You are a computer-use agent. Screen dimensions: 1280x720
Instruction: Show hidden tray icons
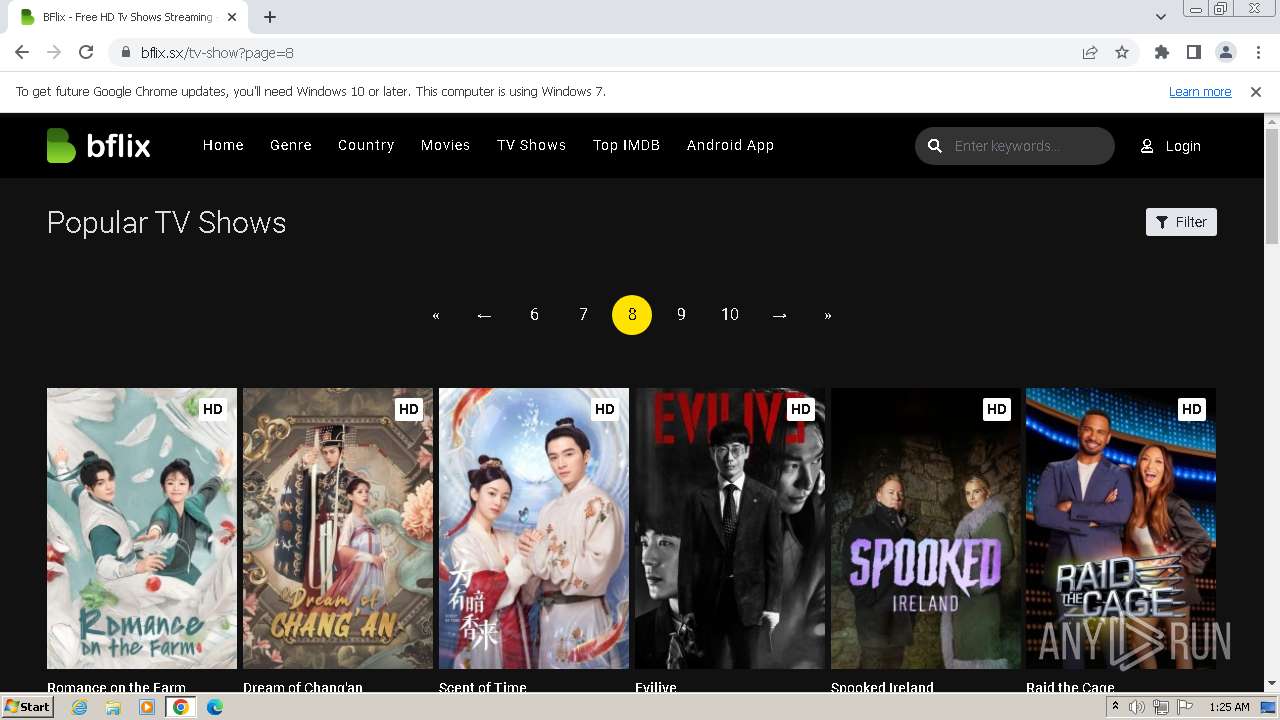[1115, 707]
